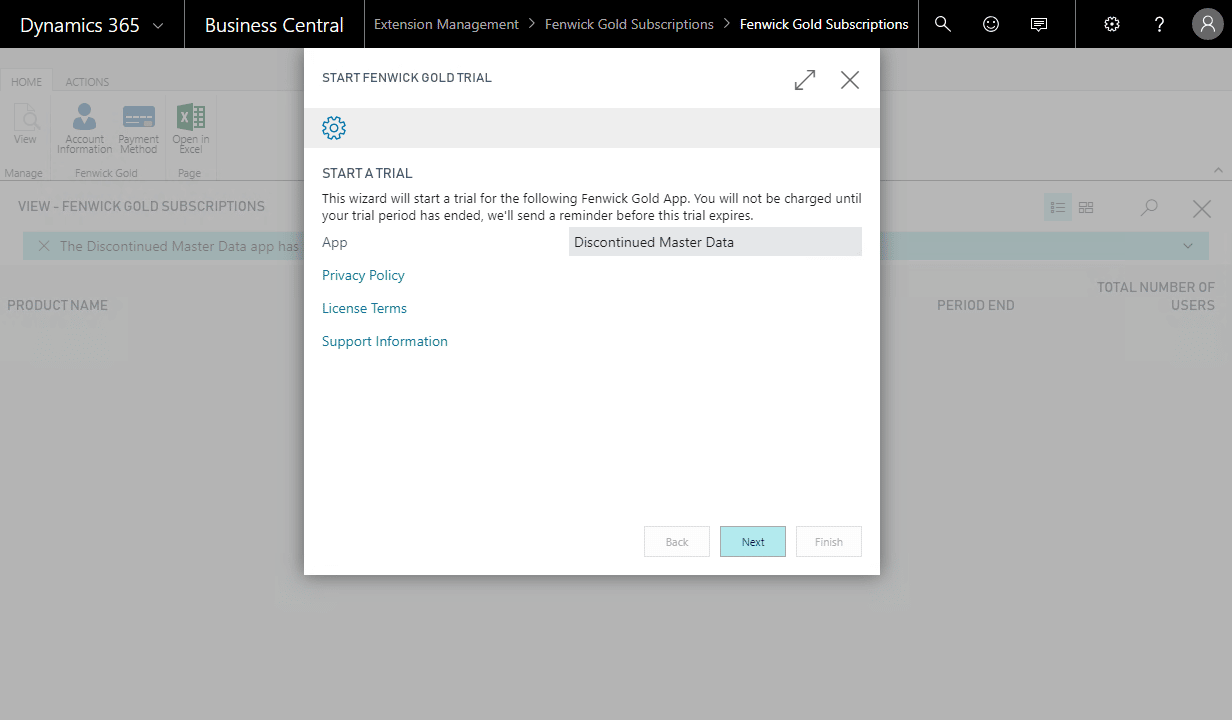Screen dimensions: 1232x720
Task: Open the chat messages icon in the top bar
Action: click(1039, 24)
